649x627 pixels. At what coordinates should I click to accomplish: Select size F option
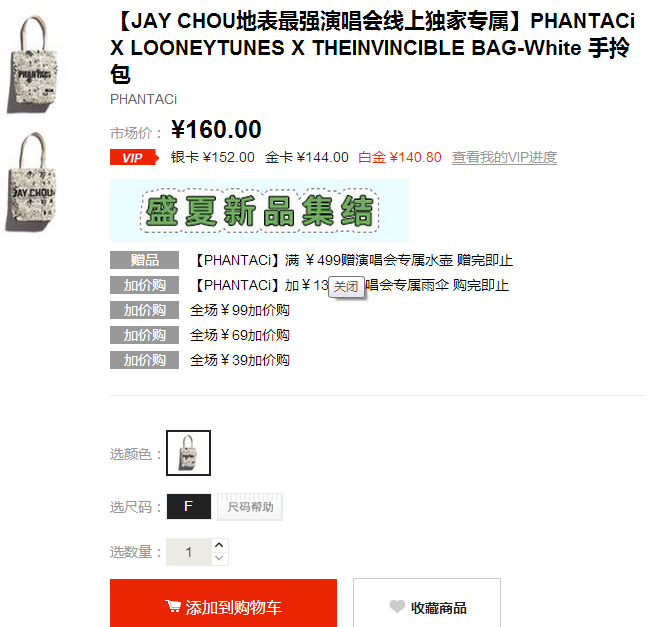point(189,506)
